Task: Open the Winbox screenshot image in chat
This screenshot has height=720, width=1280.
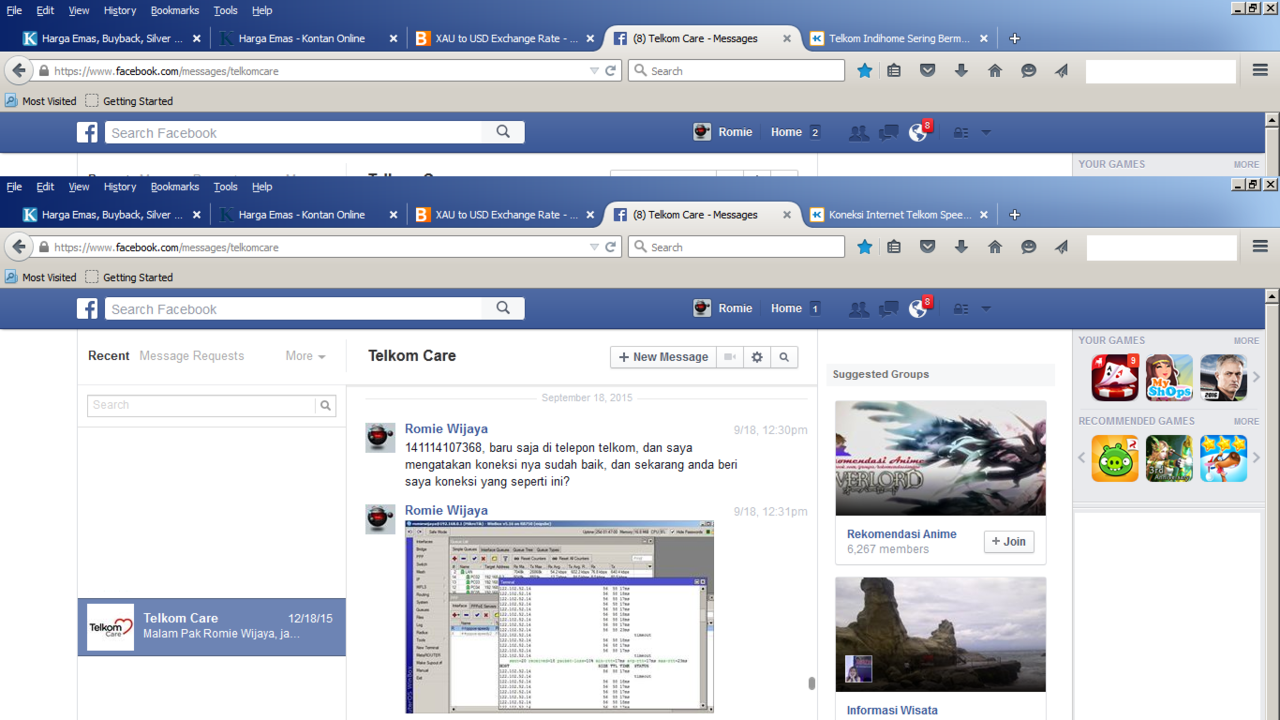Action: tap(559, 616)
